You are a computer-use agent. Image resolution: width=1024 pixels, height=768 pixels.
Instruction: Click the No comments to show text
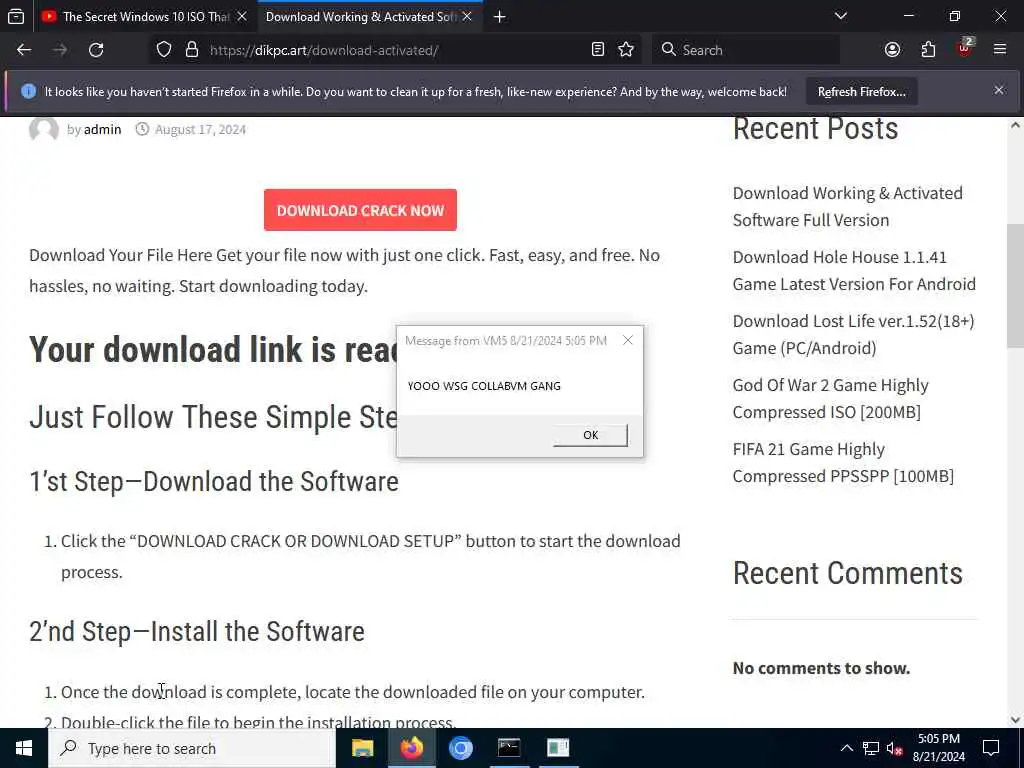[821, 668]
